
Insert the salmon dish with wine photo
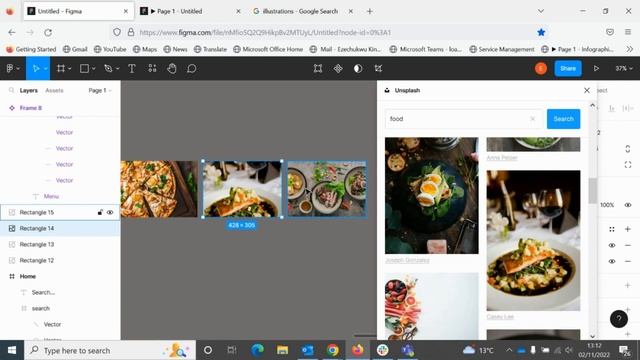533,241
